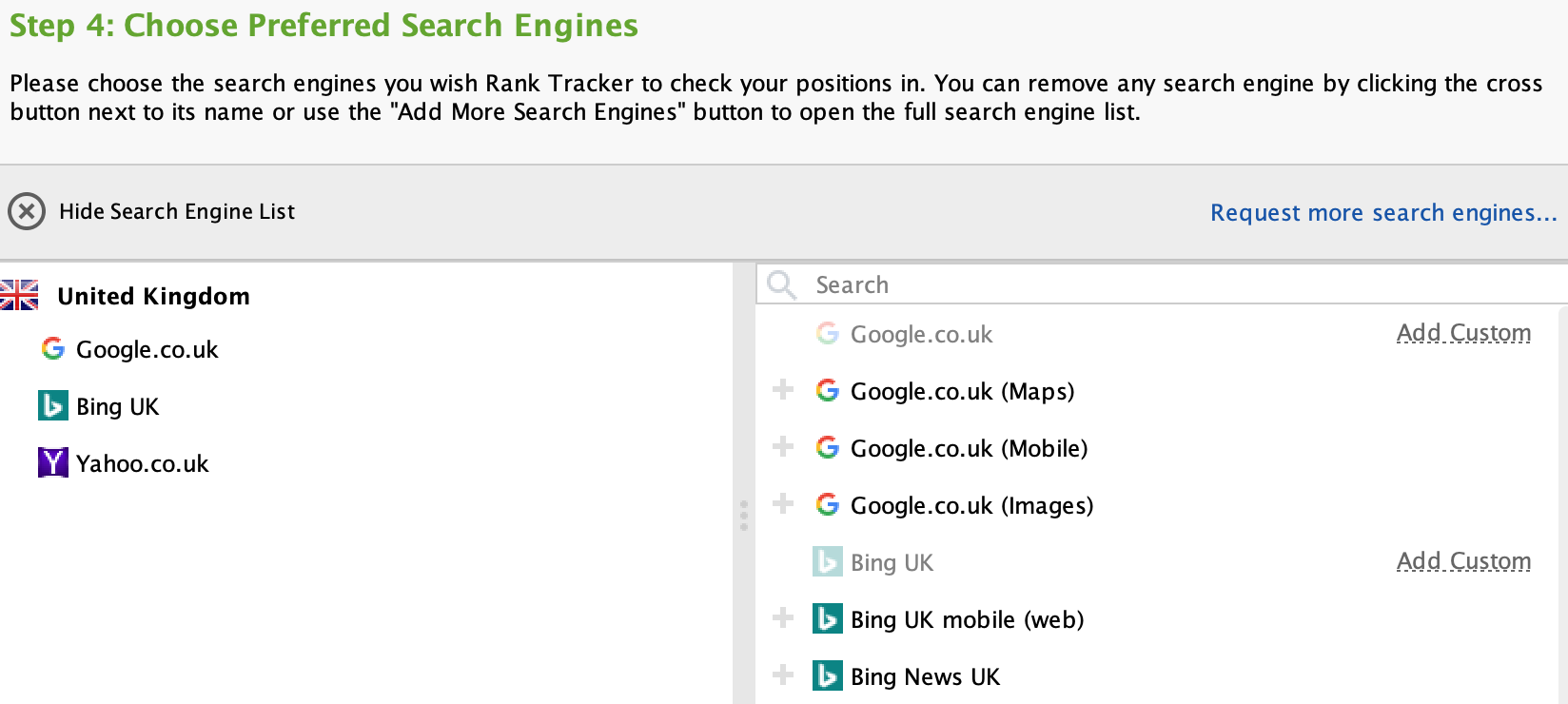The width and height of the screenshot is (1568, 704).
Task: Click the Google.co.uk icon in selected list
Action: (x=53, y=349)
